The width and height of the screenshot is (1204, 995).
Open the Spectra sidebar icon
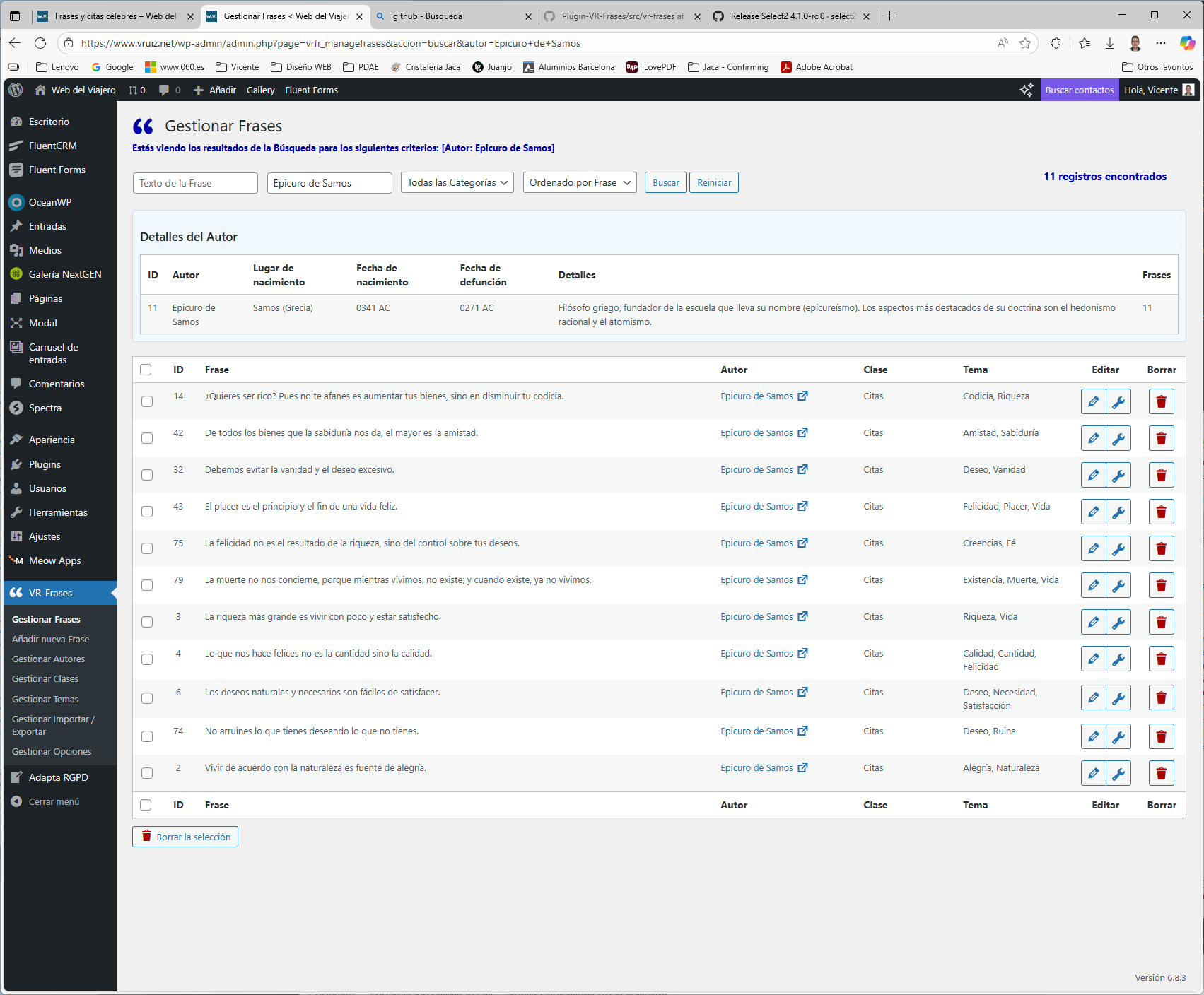[x=16, y=408]
